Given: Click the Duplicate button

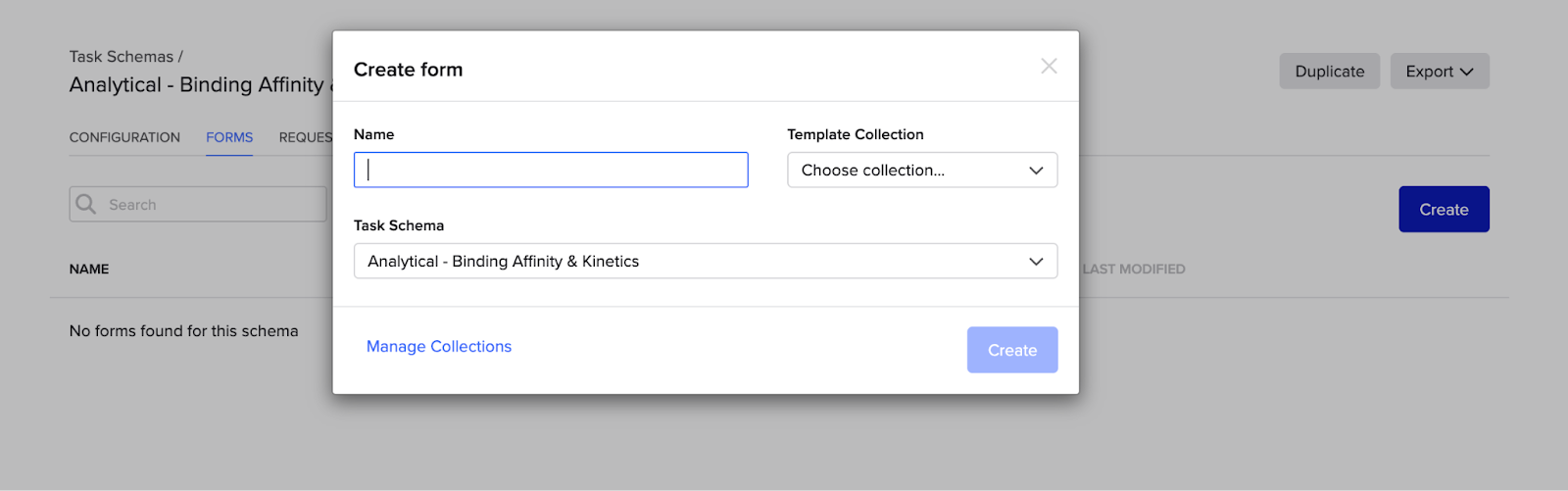Looking at the screenshot, I should [x=1329, y=72].
